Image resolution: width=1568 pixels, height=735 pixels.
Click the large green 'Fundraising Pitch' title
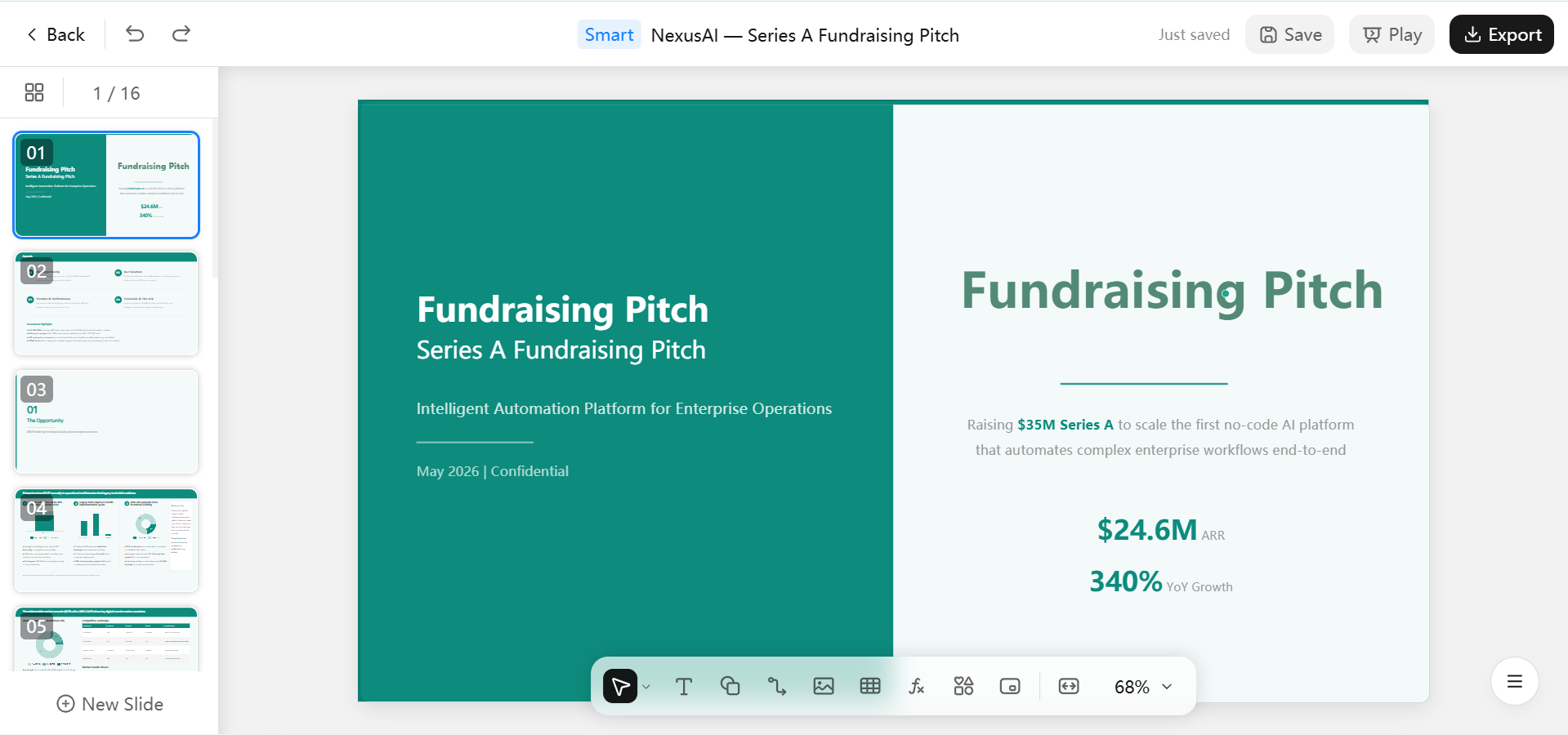[x=1173, y=291]
